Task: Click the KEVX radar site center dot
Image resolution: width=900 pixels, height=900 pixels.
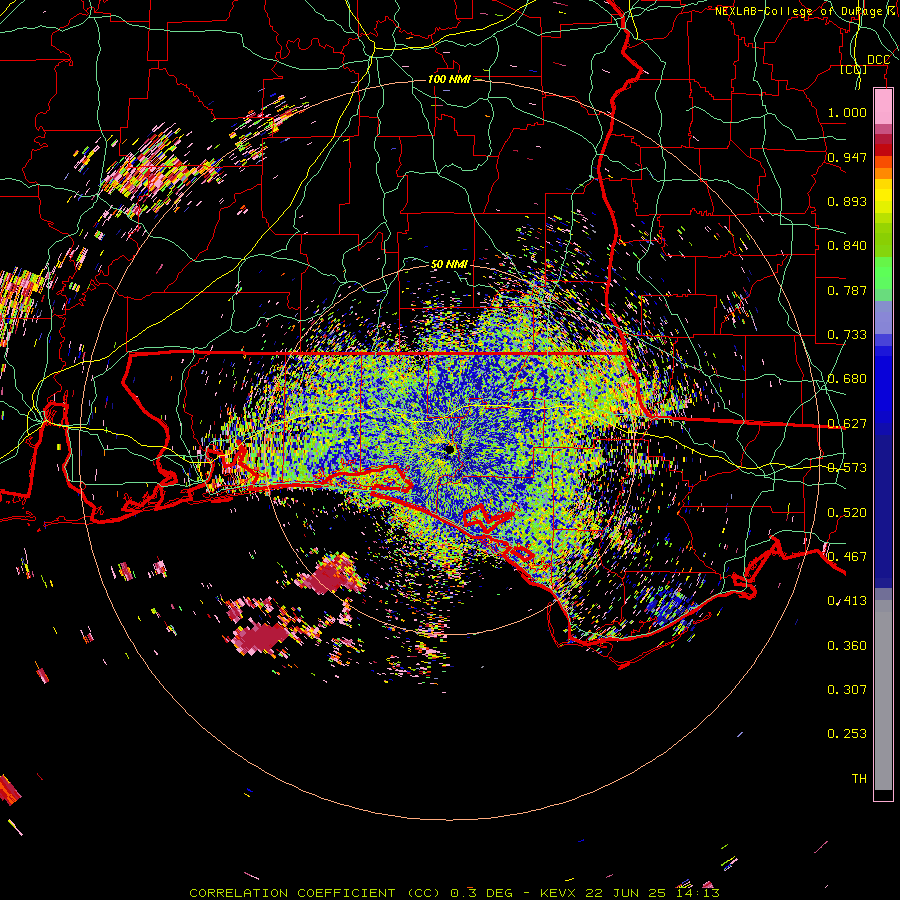Action: [x=449, y=449]
